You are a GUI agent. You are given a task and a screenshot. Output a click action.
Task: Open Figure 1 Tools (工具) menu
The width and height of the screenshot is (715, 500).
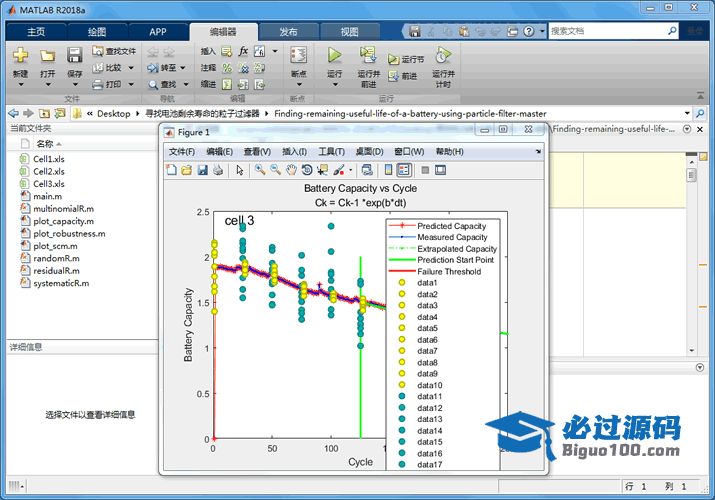tap(332, 152)
